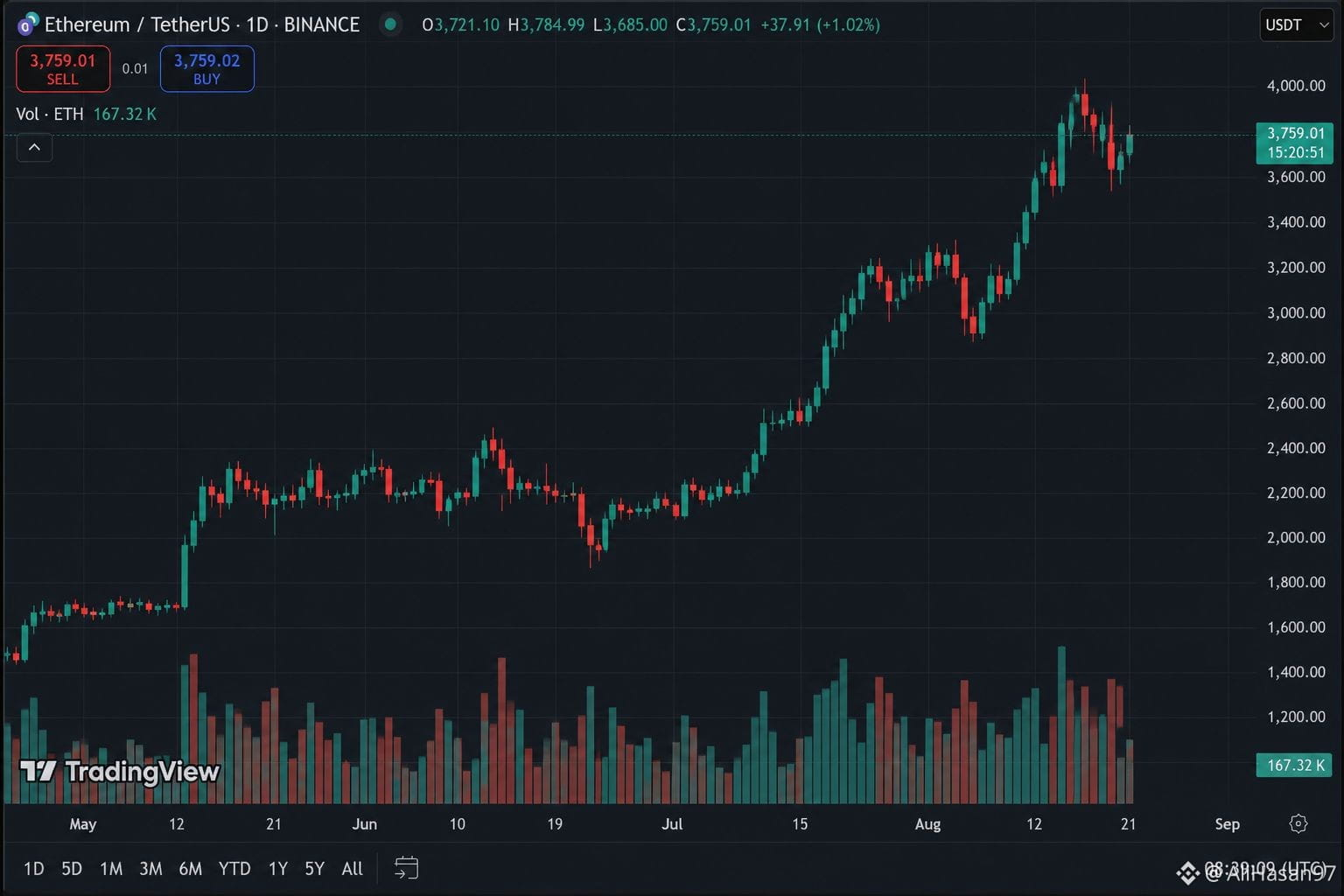The image size is (1344, 896).
Task: Click the Jul label on time axis
Action: pos(672,824)
